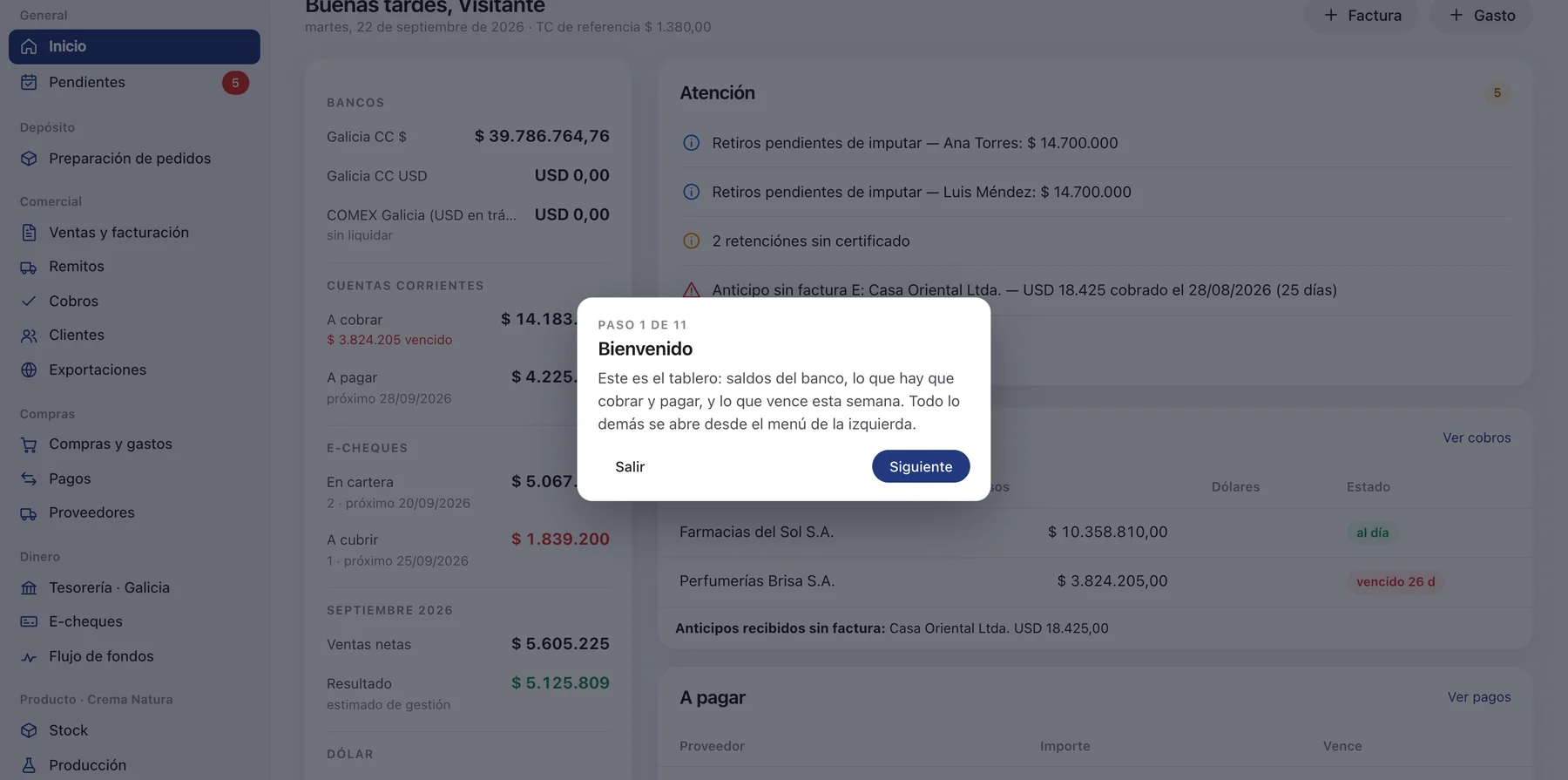Click 'En cartera' e-cheques label
1568x780 pixels.
pyautogui.click(x=360, y=482)
